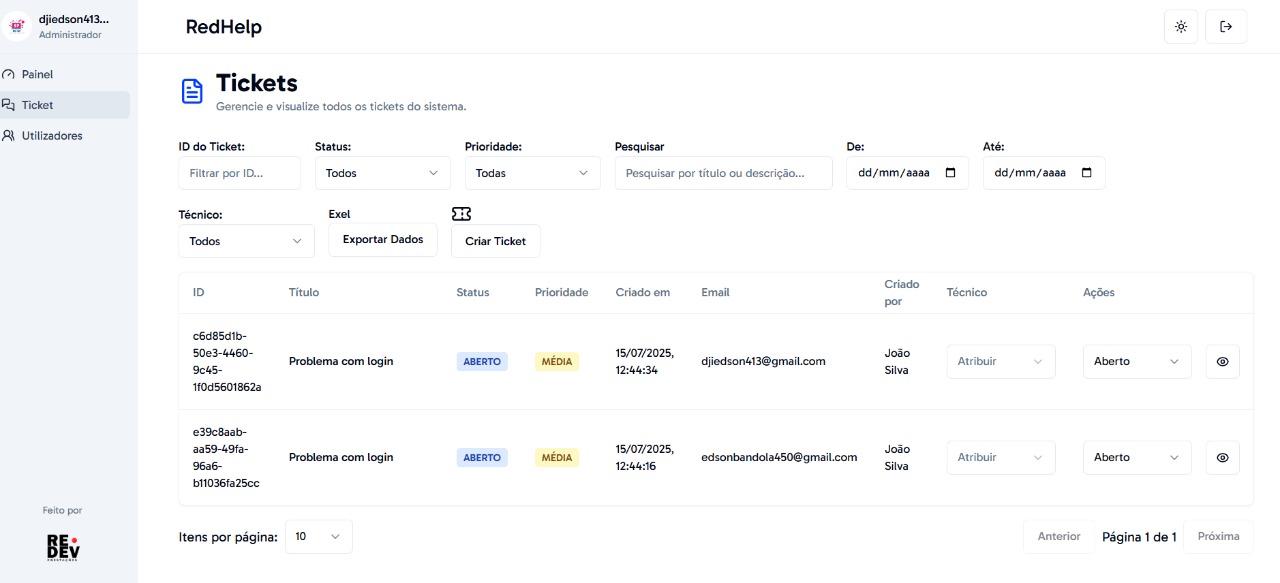Viewport: 1280px width, 583px height.
Task: Switch to the Painel sidebar section
Action: 36,74
